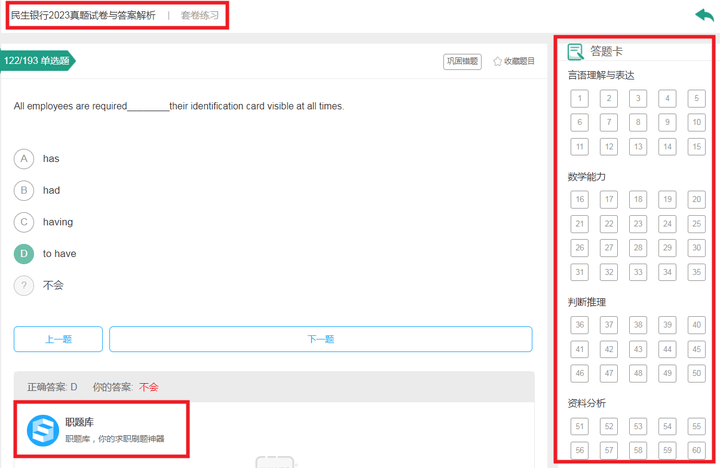Open question 31 under 数学能力
The width and height of the screenshot is (720, 468).
[x=579, y=272]
